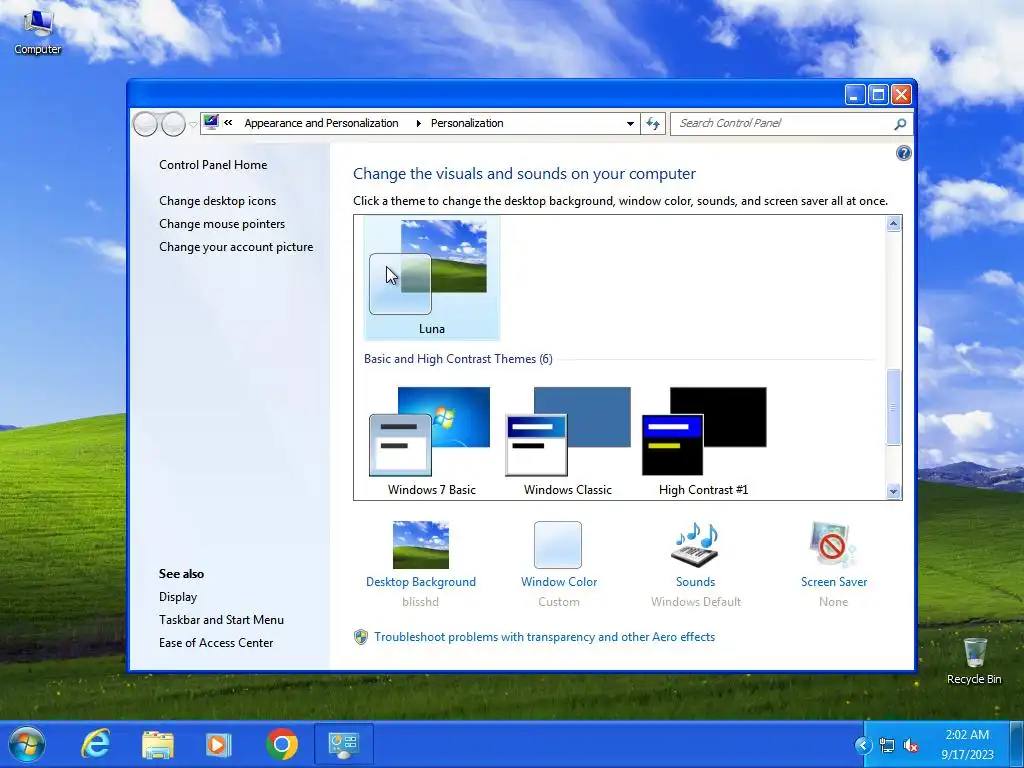The width and height of the screenshot is (1024, 768).
Task: Open Help via question mark icon
Action: (903, 153)
